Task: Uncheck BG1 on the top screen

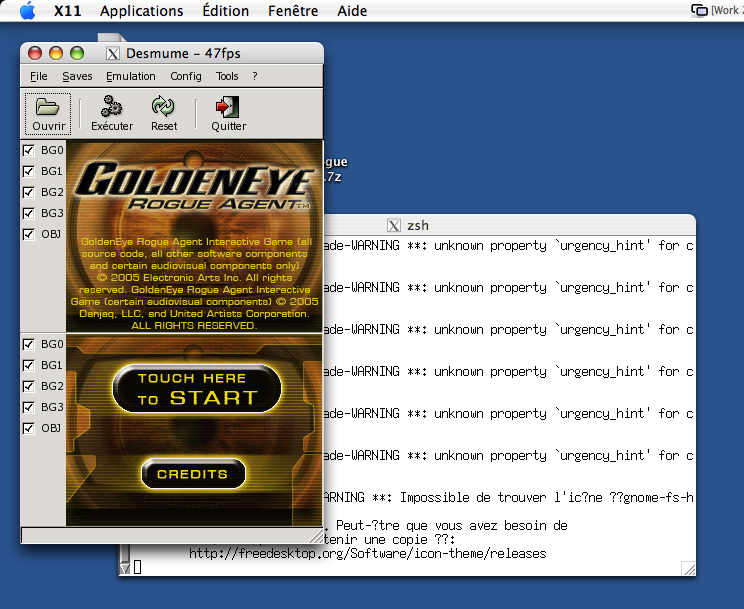Action: point(28,171)
